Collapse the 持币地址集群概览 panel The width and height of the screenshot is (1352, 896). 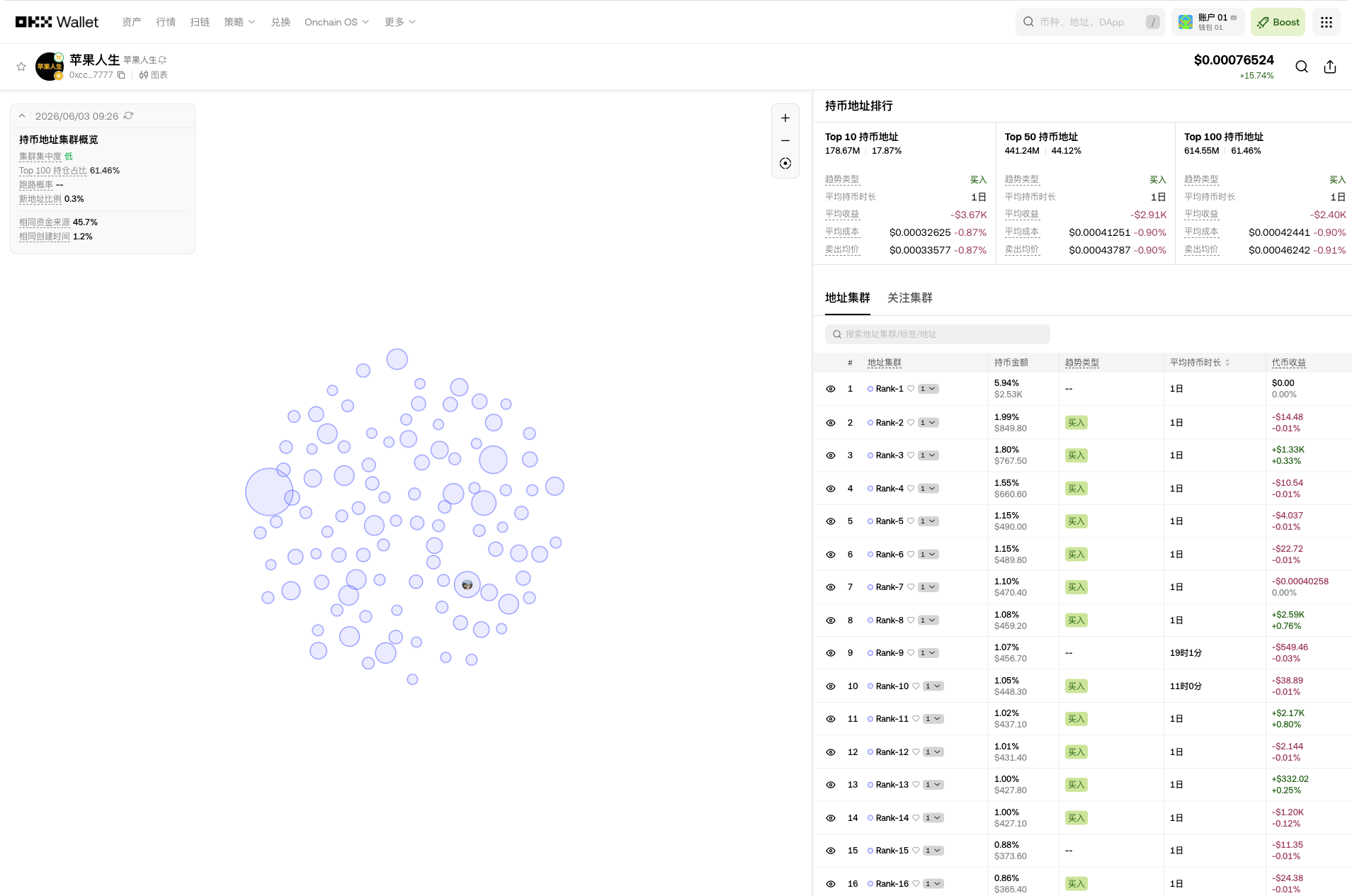(22, 116)
